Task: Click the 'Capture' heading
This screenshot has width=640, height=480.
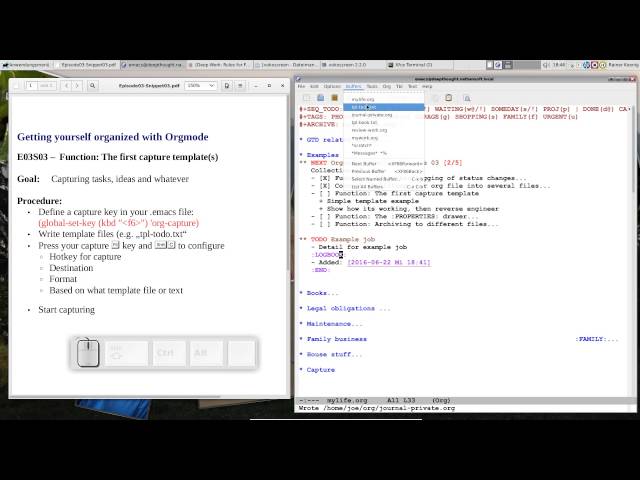Action: coord(321,370)
